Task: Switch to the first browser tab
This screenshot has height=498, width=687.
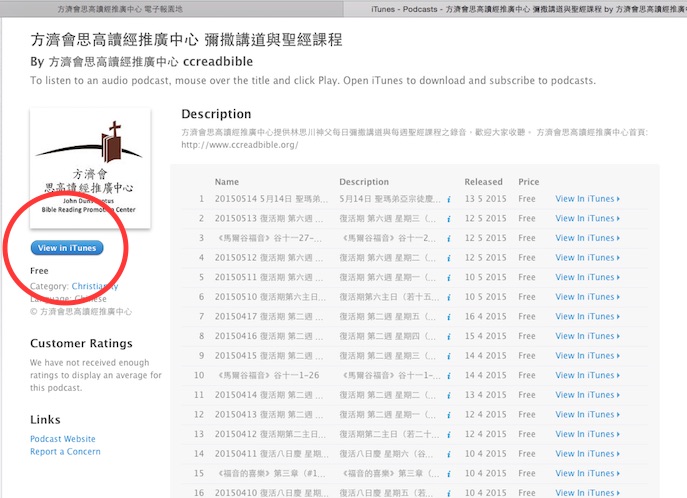Action: tap(172, 9)
